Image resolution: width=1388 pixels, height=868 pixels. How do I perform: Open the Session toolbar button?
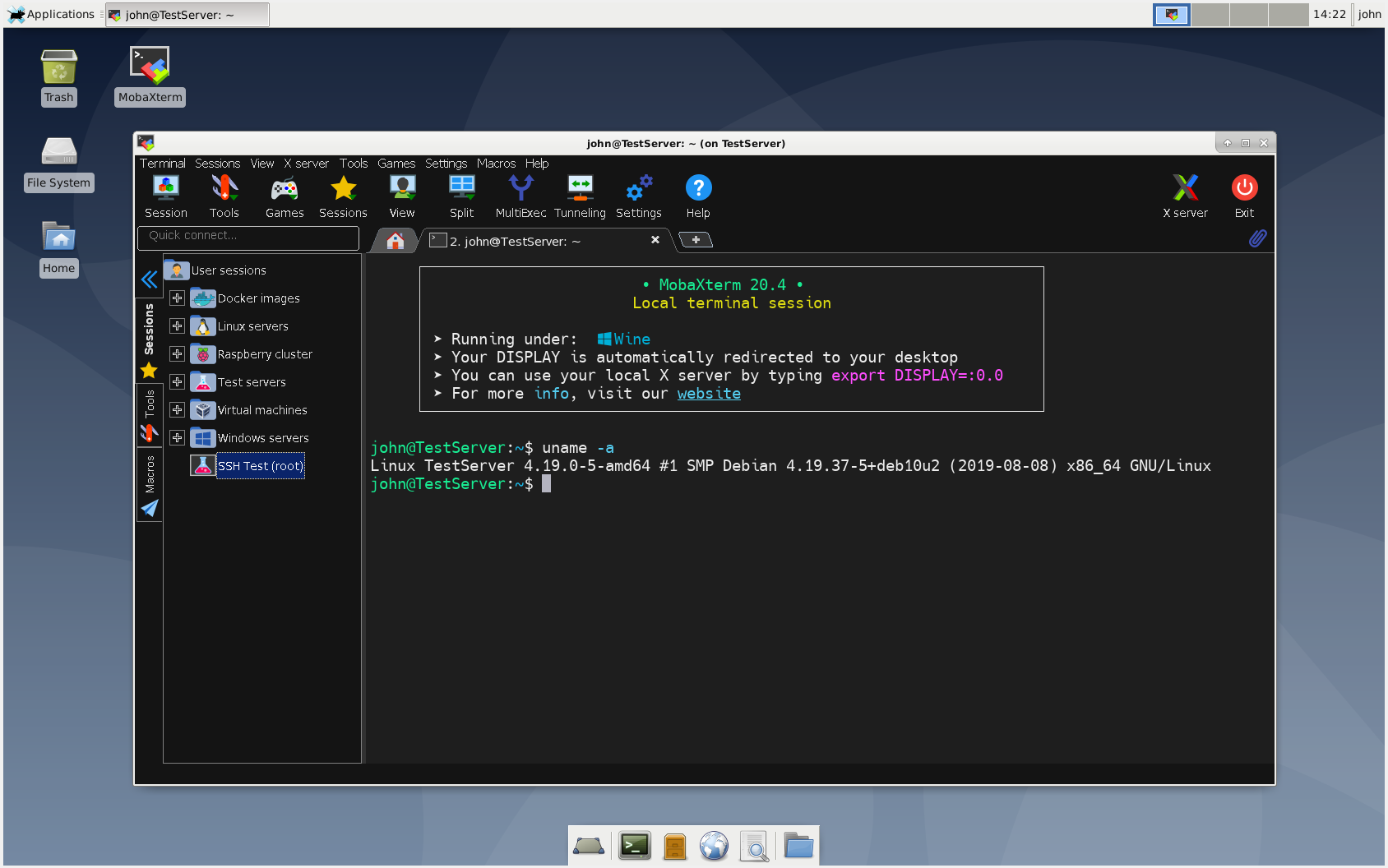pos(166,196)
